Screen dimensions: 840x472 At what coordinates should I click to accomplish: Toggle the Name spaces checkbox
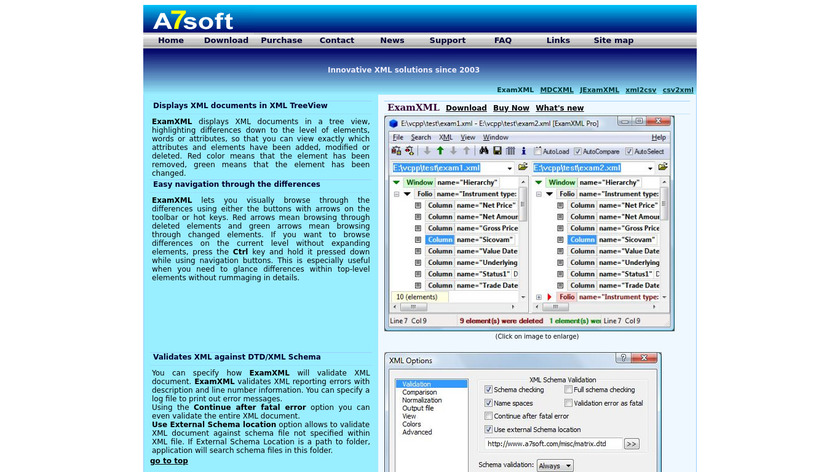click(488, 403)
